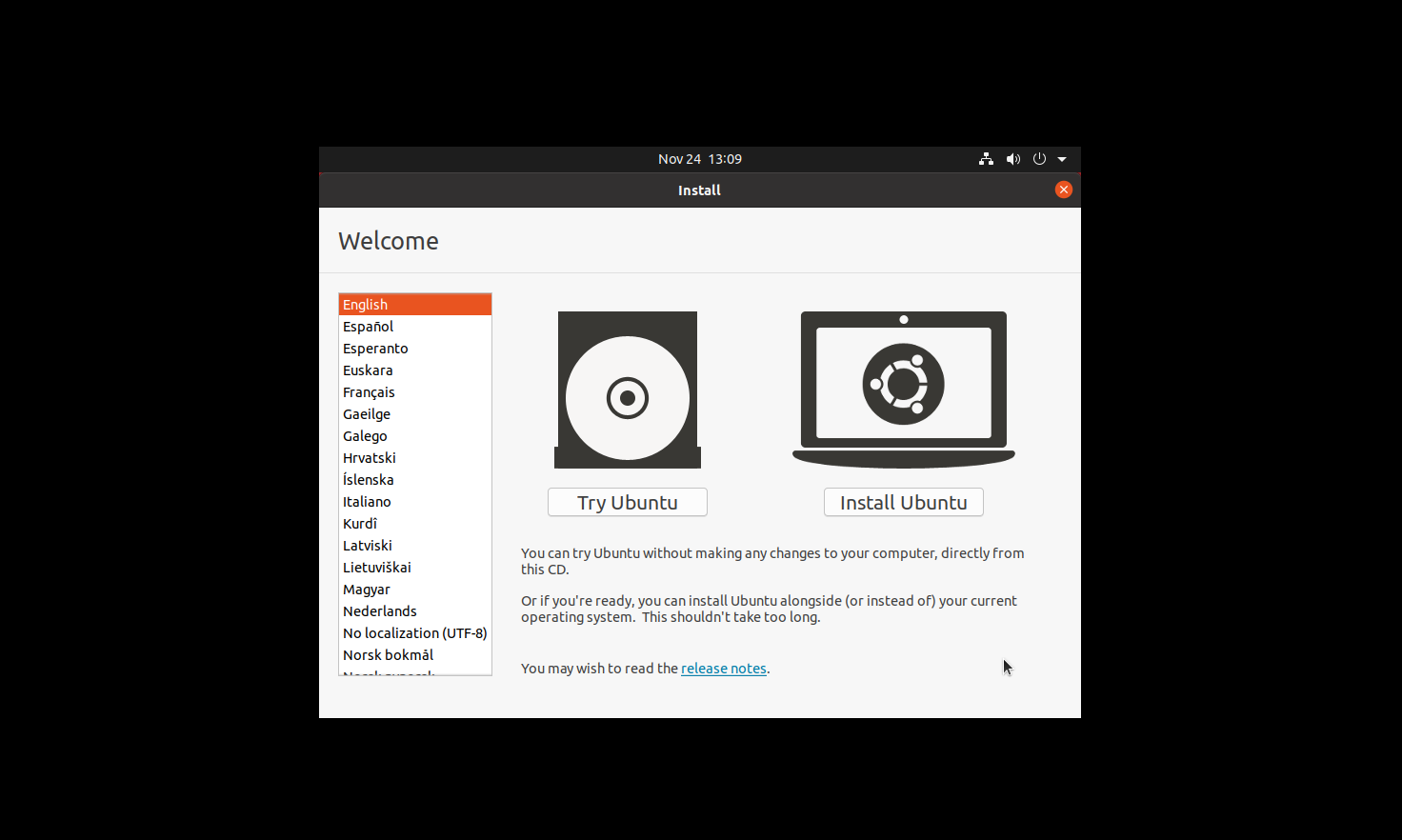Pick Magyar as the language
The height and width of the screenshot is (840, 1402).
(x=415, y=590)
